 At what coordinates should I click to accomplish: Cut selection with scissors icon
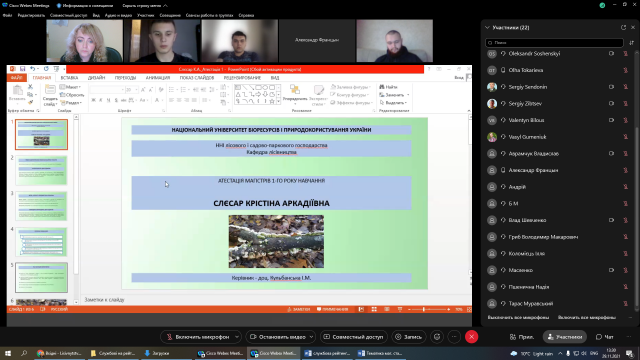click(x=30, y=87)
